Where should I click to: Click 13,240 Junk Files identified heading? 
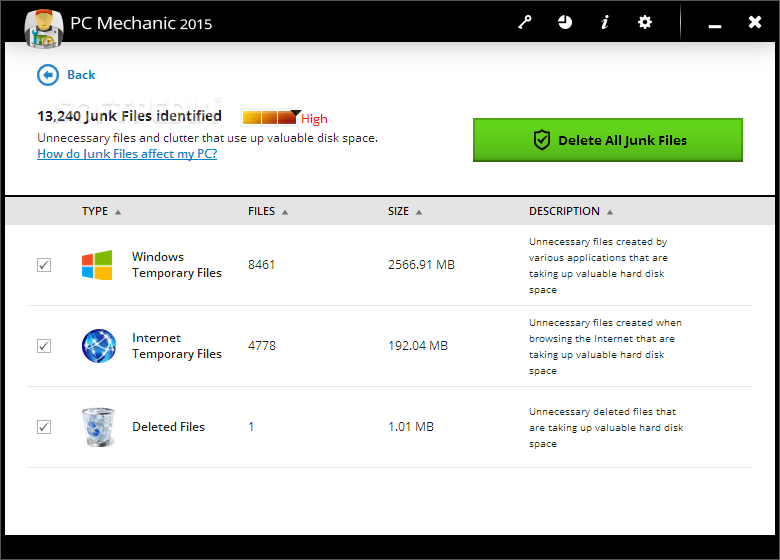point(129,116)
